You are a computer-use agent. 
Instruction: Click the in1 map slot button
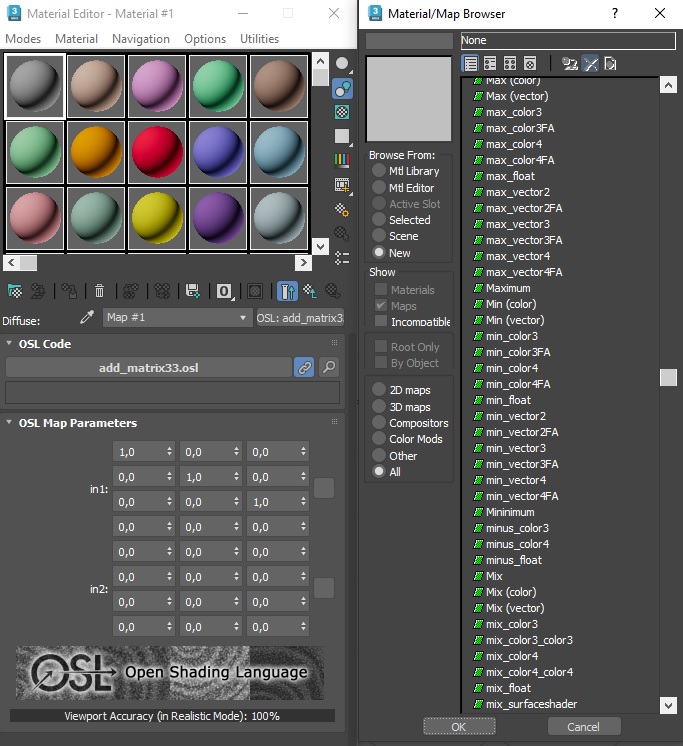pos(324,488)
